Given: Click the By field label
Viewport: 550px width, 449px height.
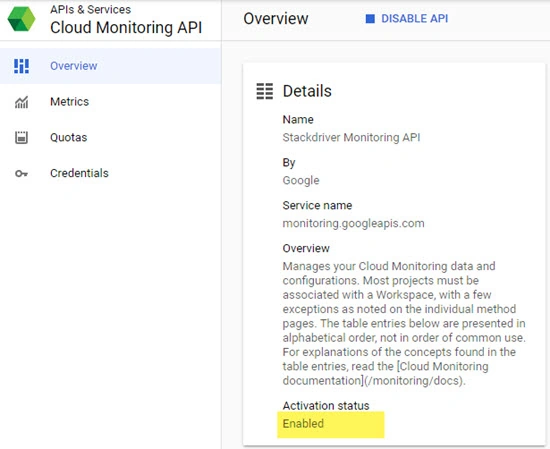Looking at the screenshot, I should click(x=289, y=163).
